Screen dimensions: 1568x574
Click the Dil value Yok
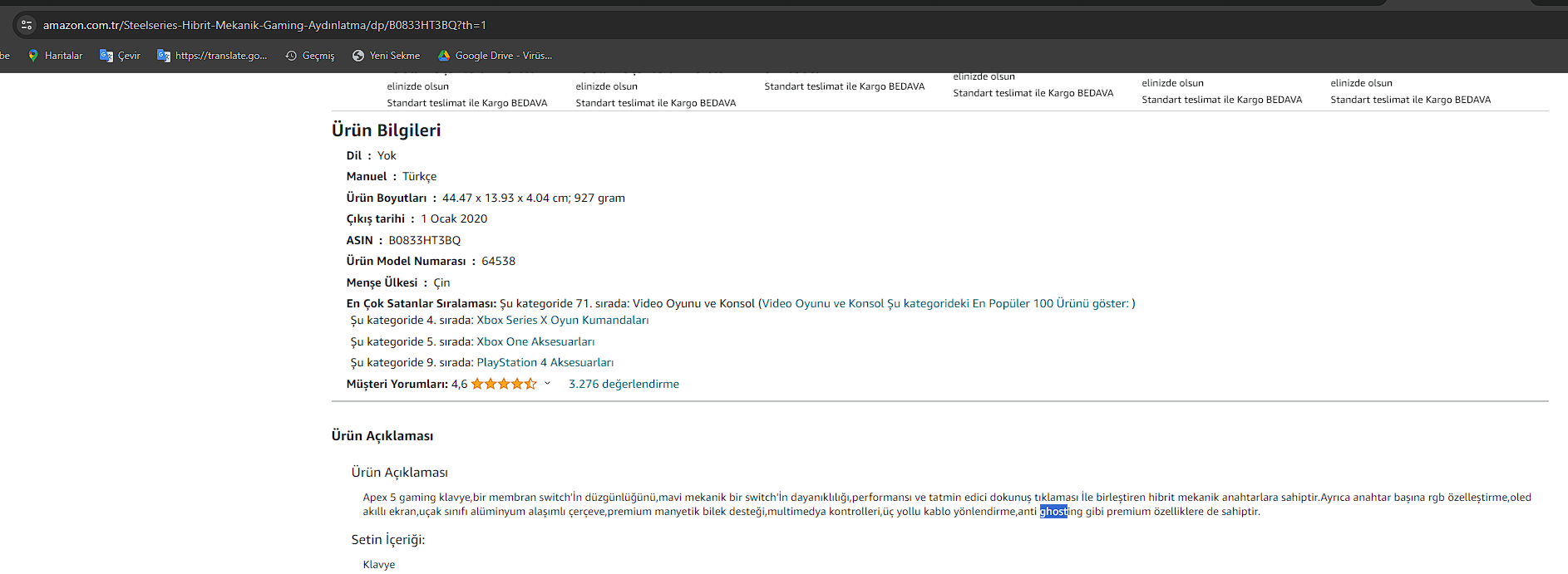pyautogui.click(x=387, y=155)
